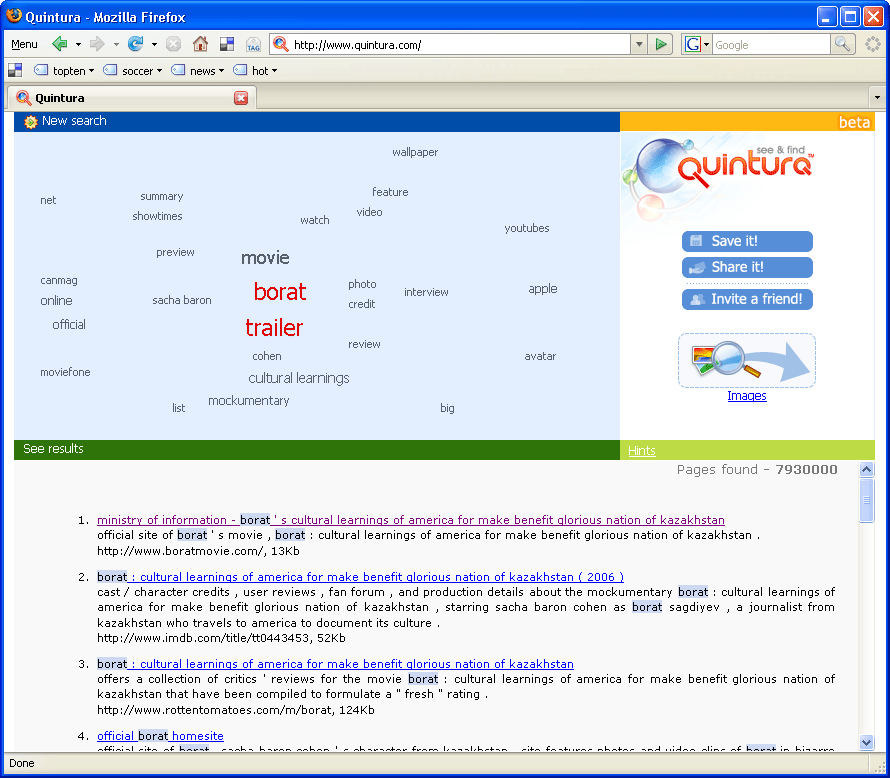Click the checkered icon left of TAG

coord(227,44)
